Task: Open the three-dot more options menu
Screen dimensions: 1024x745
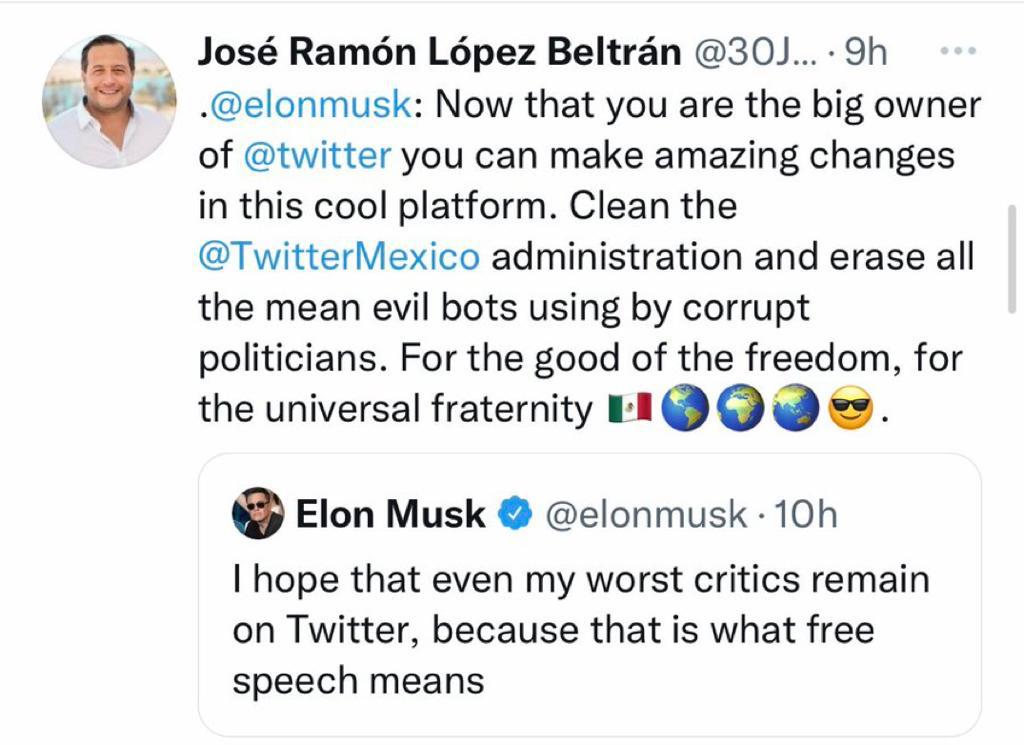Action: (957, 50)
